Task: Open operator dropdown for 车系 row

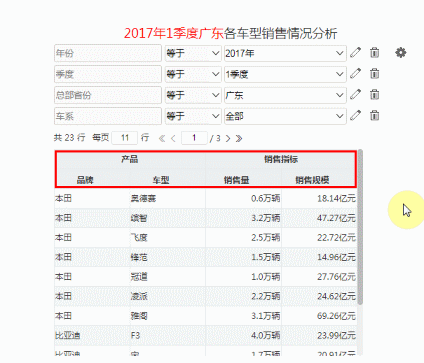Action: 193,116
